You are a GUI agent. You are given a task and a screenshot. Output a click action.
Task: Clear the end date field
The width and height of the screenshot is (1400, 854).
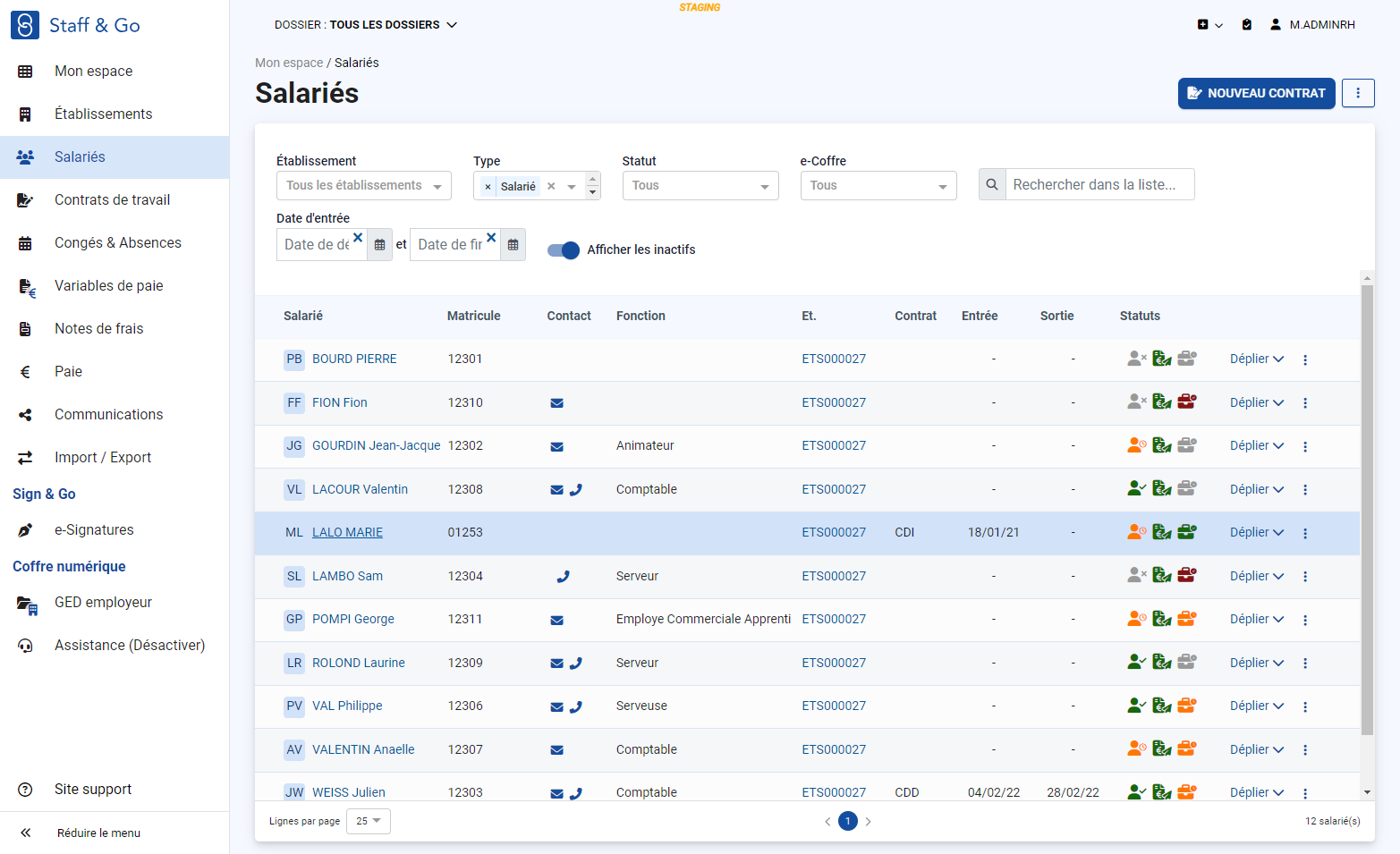coord(491,237)
